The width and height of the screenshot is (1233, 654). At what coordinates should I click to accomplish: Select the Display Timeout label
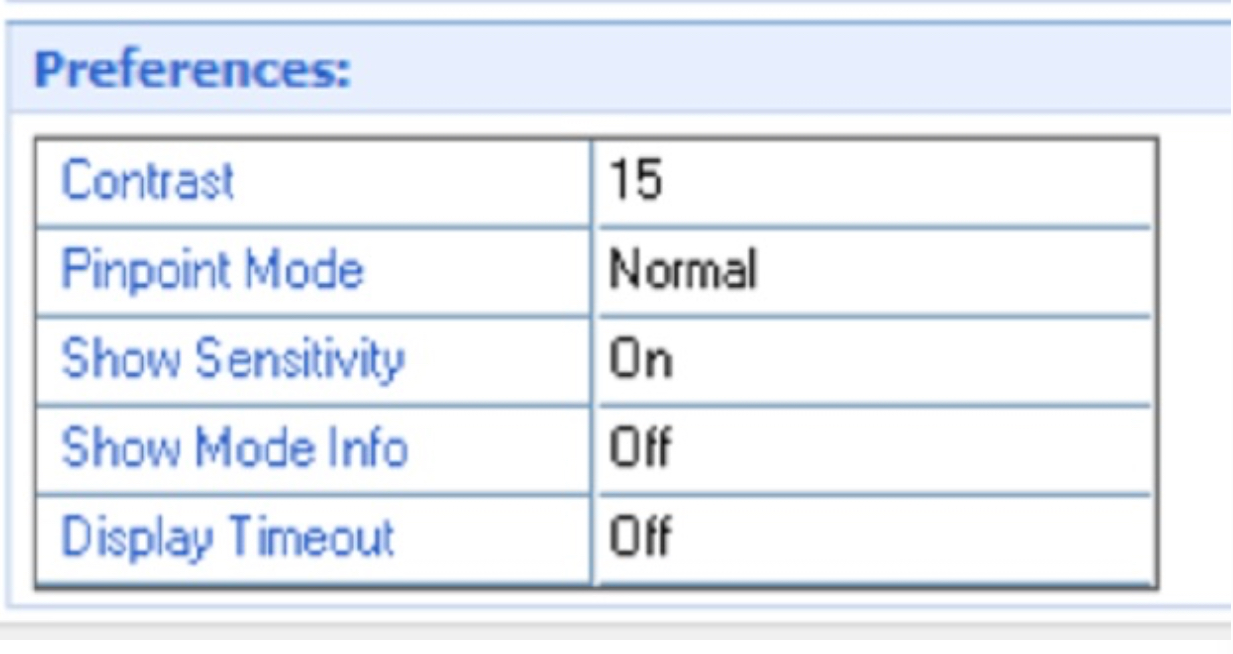[x=228, y=538]
